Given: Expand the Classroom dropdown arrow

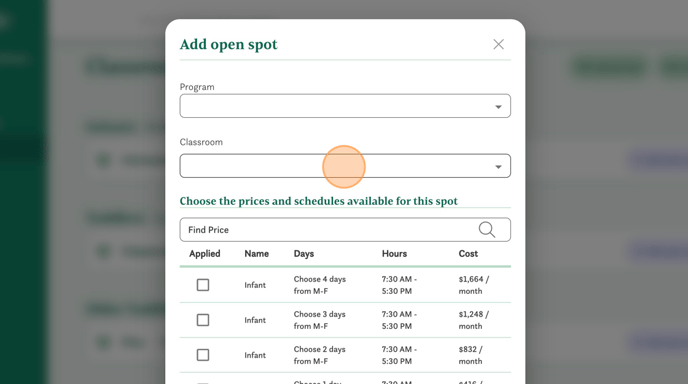Looking at the screenshot, I should tap(498, 167).
